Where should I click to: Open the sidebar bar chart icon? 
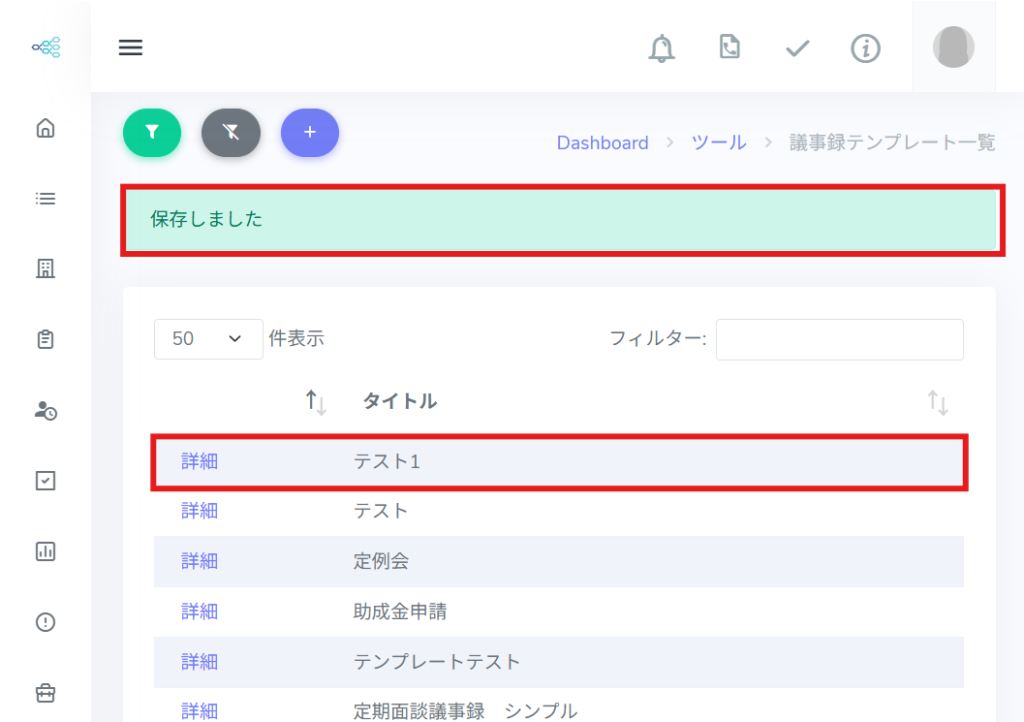(x=45, y=551)
